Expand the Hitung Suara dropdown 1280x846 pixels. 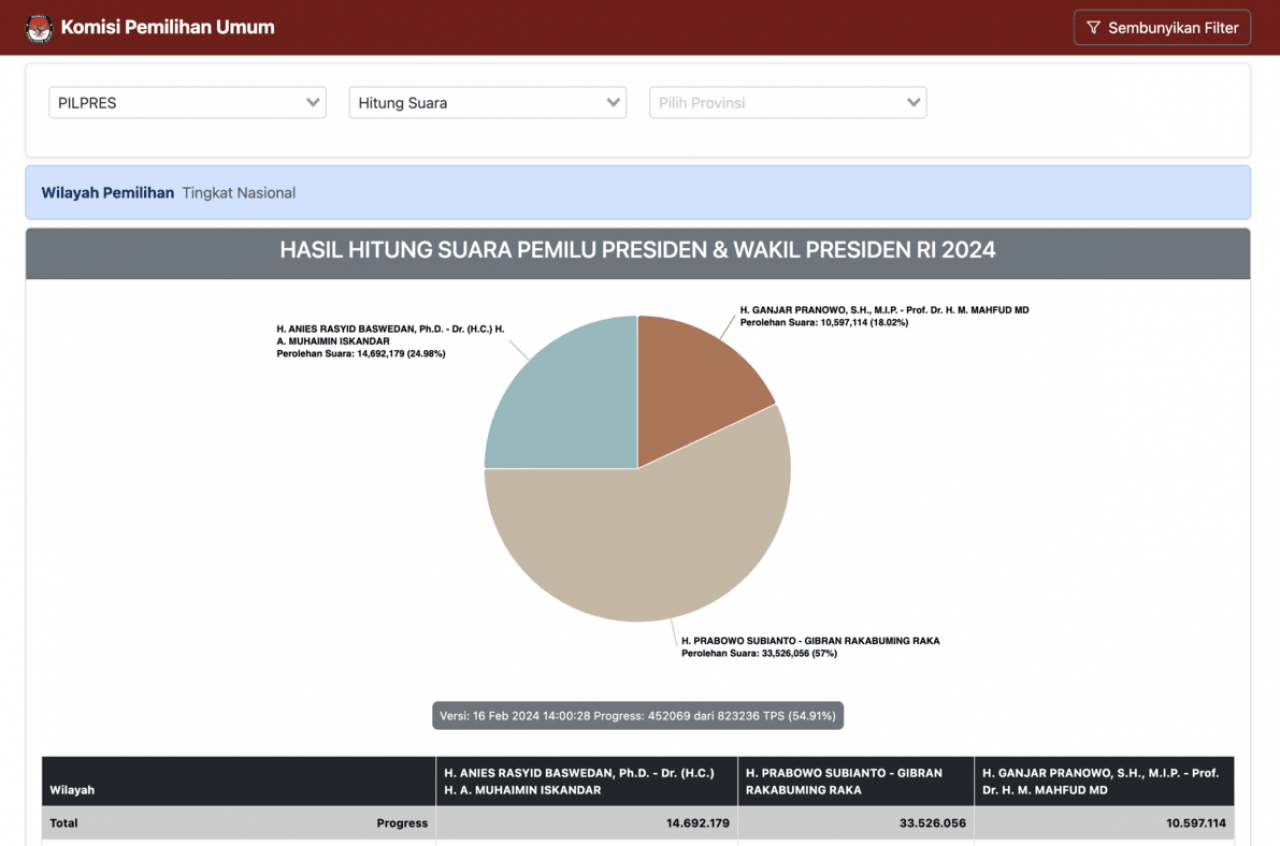pyautogui.click(x=487, y=103)
